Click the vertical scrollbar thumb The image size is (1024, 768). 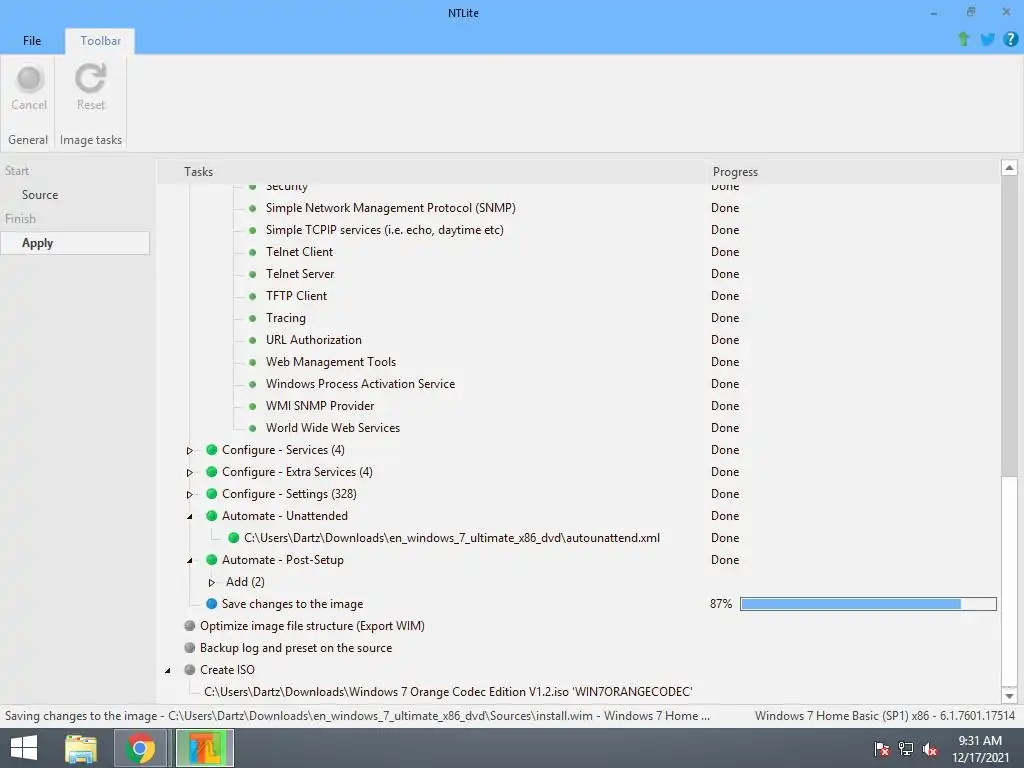[x=1009, y=326]
